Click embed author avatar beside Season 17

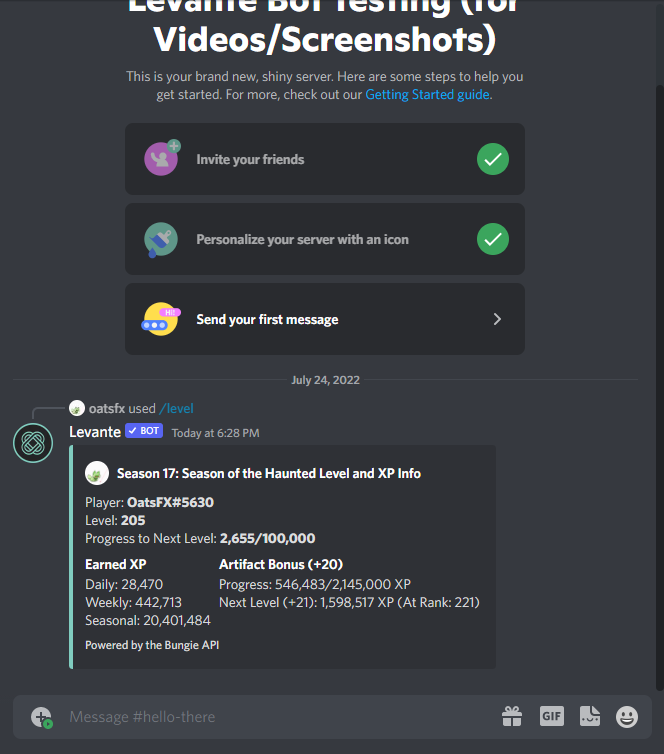click(x=97, y=473)
